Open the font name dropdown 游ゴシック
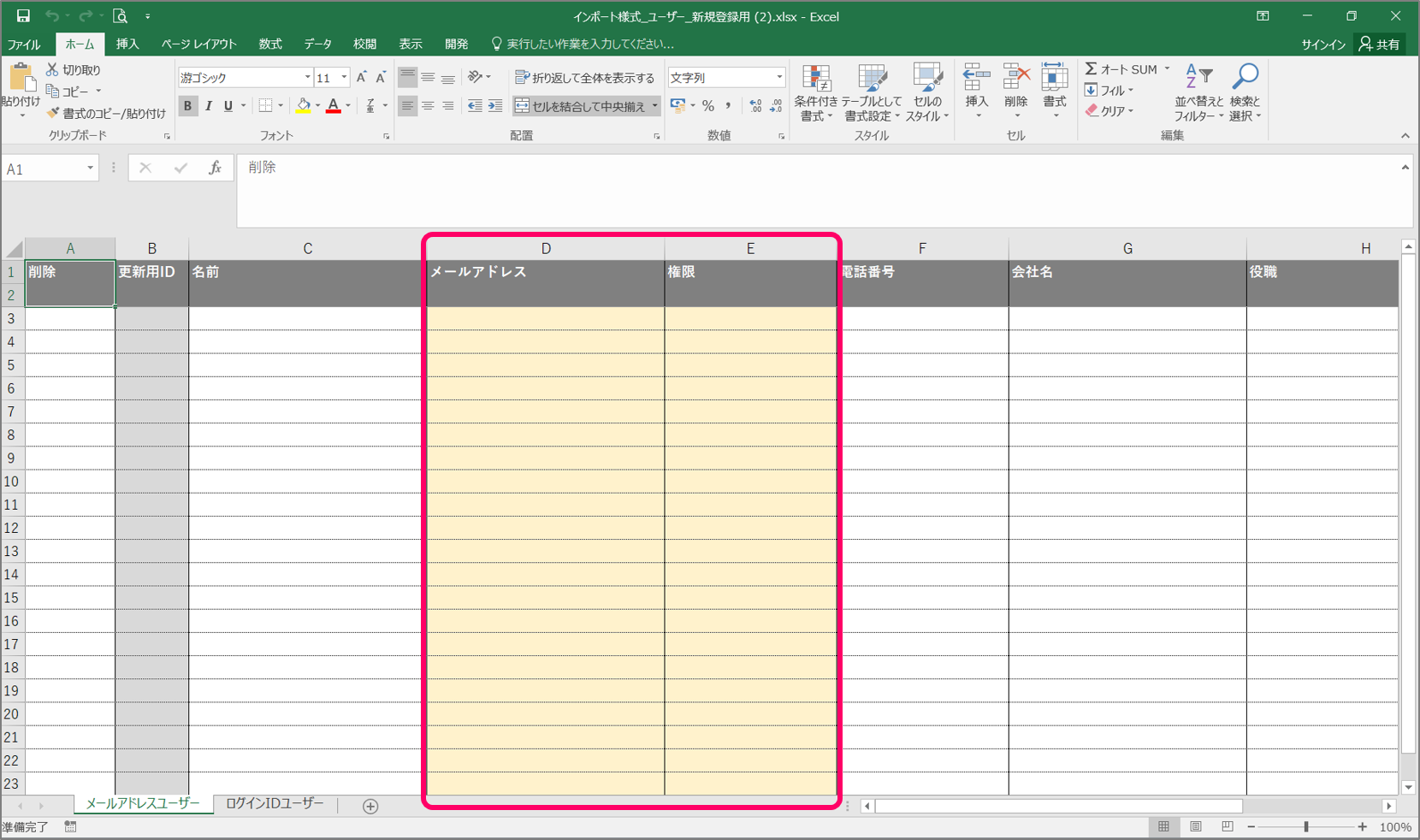 point(307,78)
